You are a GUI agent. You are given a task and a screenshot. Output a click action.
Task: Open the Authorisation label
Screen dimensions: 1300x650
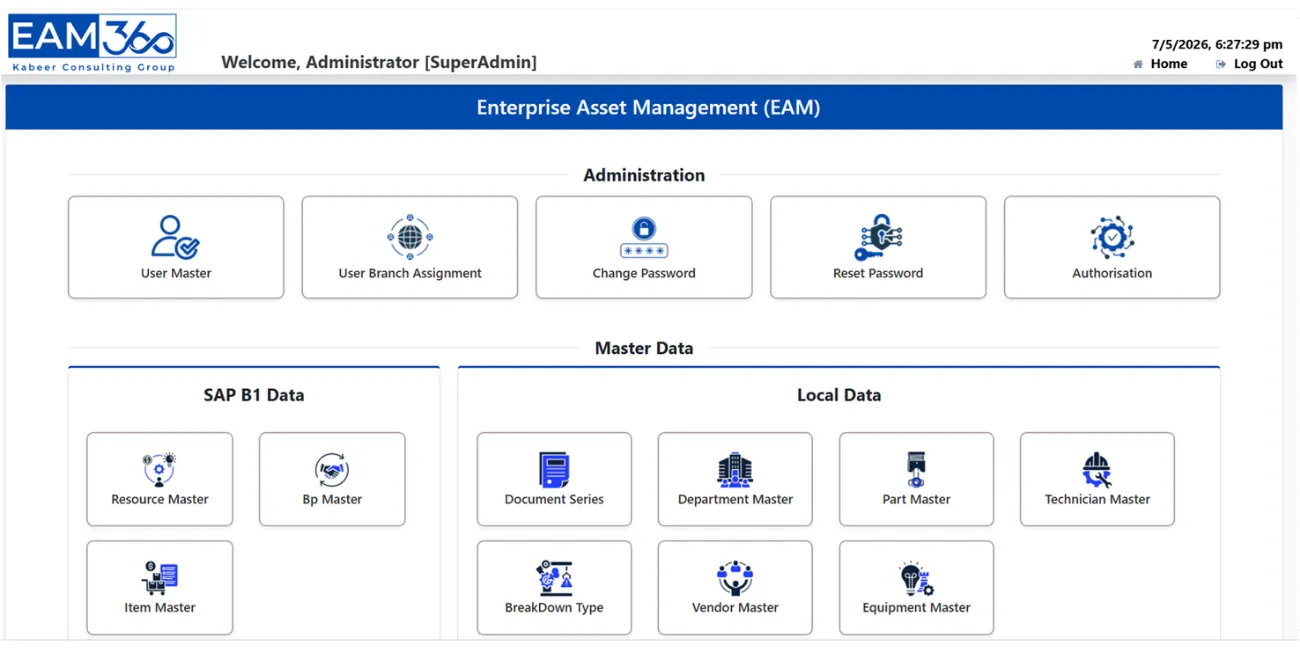click(1112, 273)
